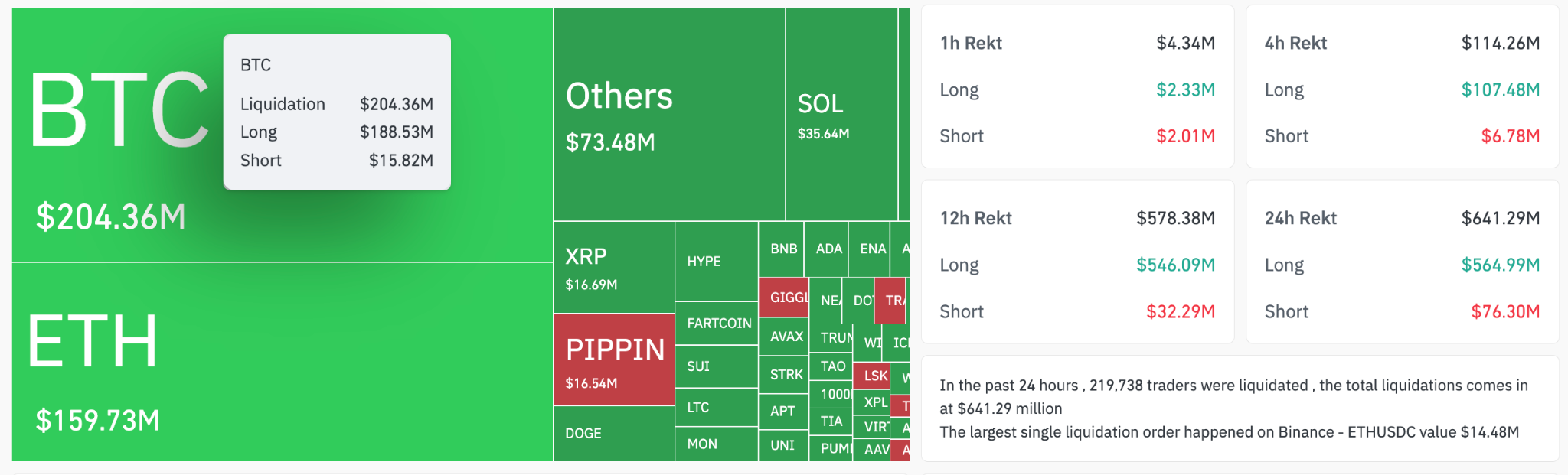Viewport: 1568px width, 475px height.
Task: Click the red PIPPIN tile
Action: [x=614, y=360]
